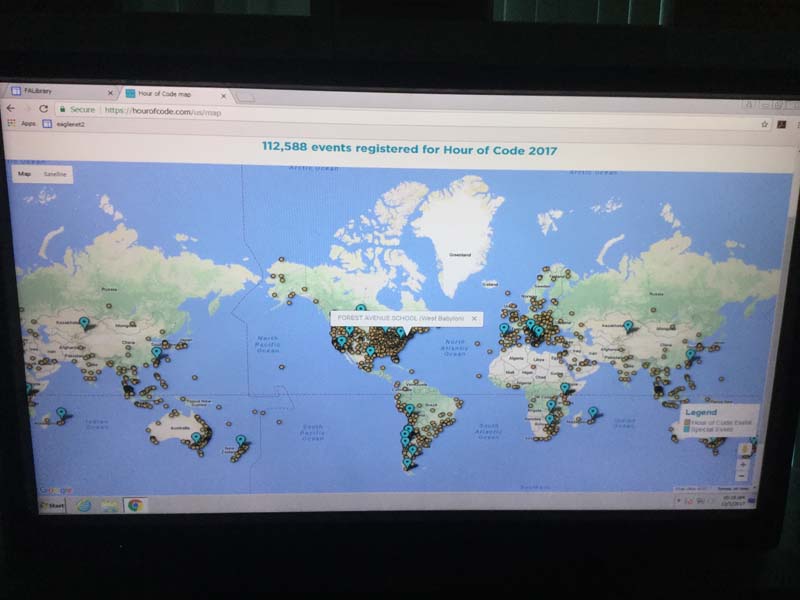Open the Windows Start menu
The width and height of the screenshot is (800, 600).
point(52,506)
